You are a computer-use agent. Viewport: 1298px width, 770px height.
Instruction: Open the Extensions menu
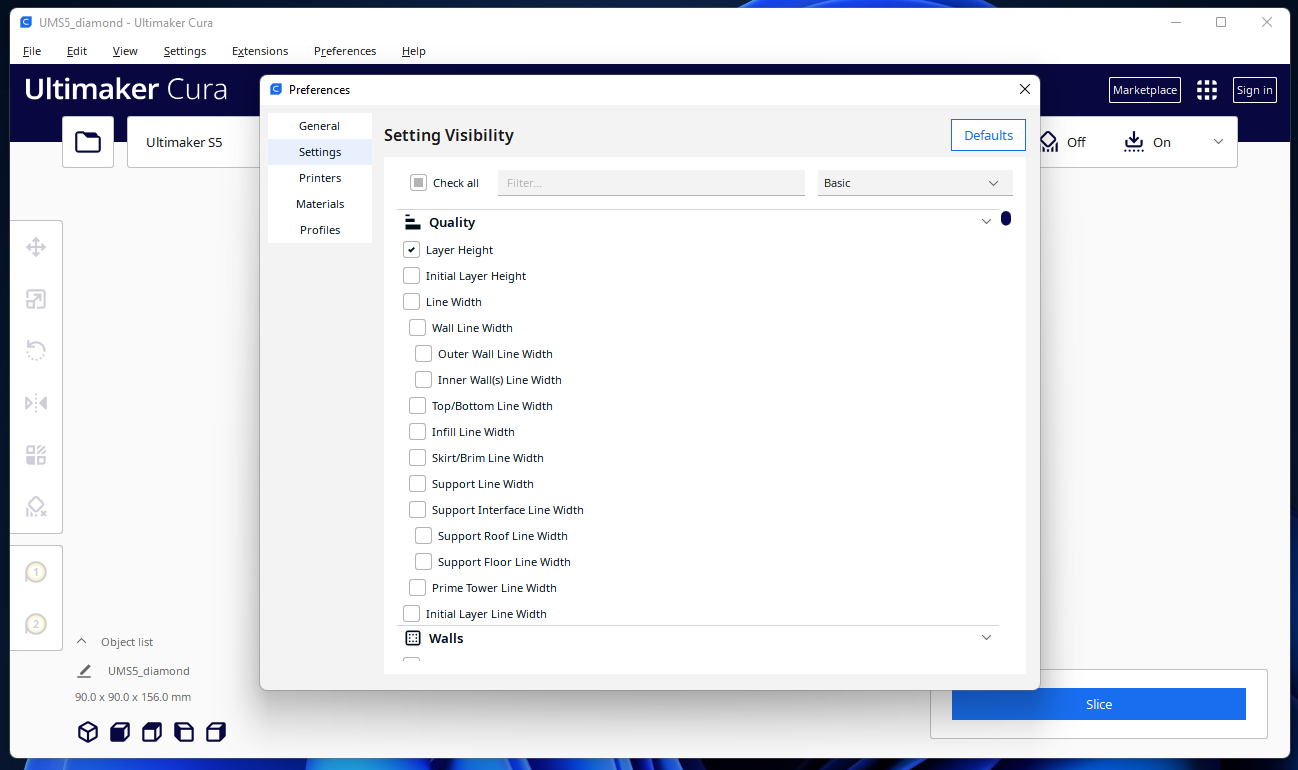(x=260, y=51)
